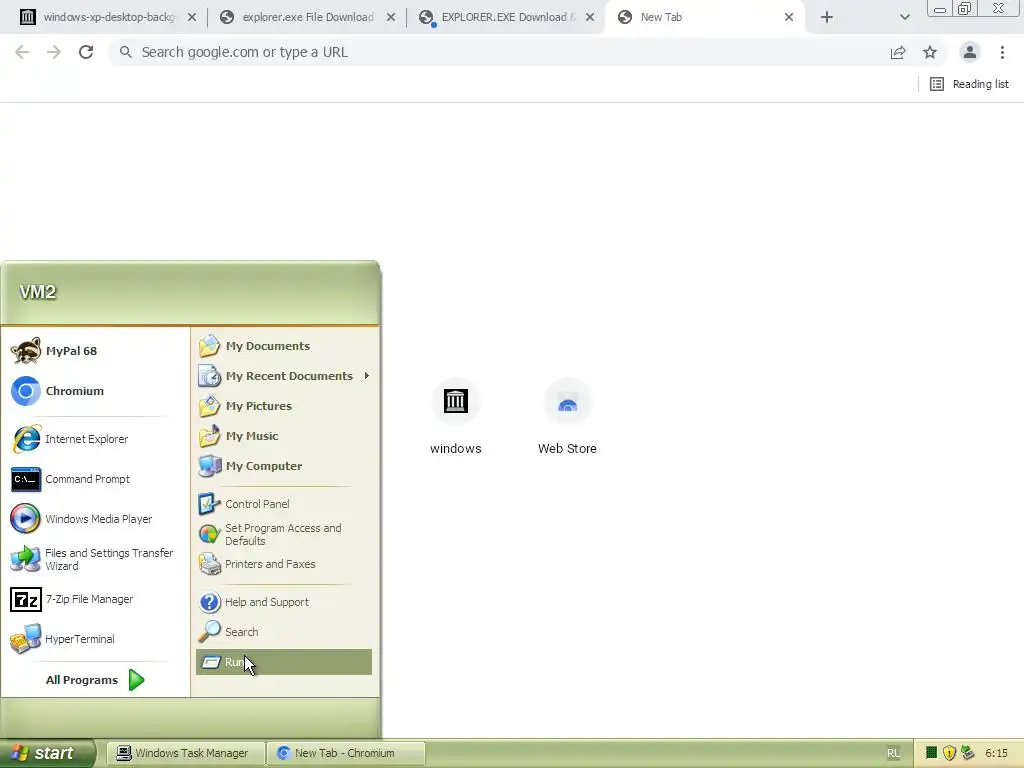Click the RU language indicator
The height and width of the screenshot is (768, 1024).
(893, 753)
